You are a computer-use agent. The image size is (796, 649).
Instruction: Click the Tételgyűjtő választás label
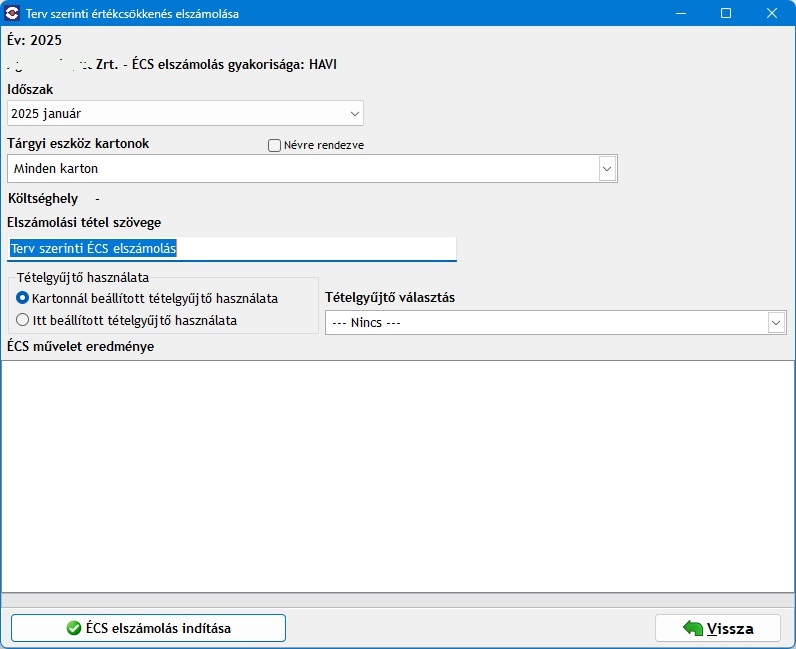click(390, 298)
